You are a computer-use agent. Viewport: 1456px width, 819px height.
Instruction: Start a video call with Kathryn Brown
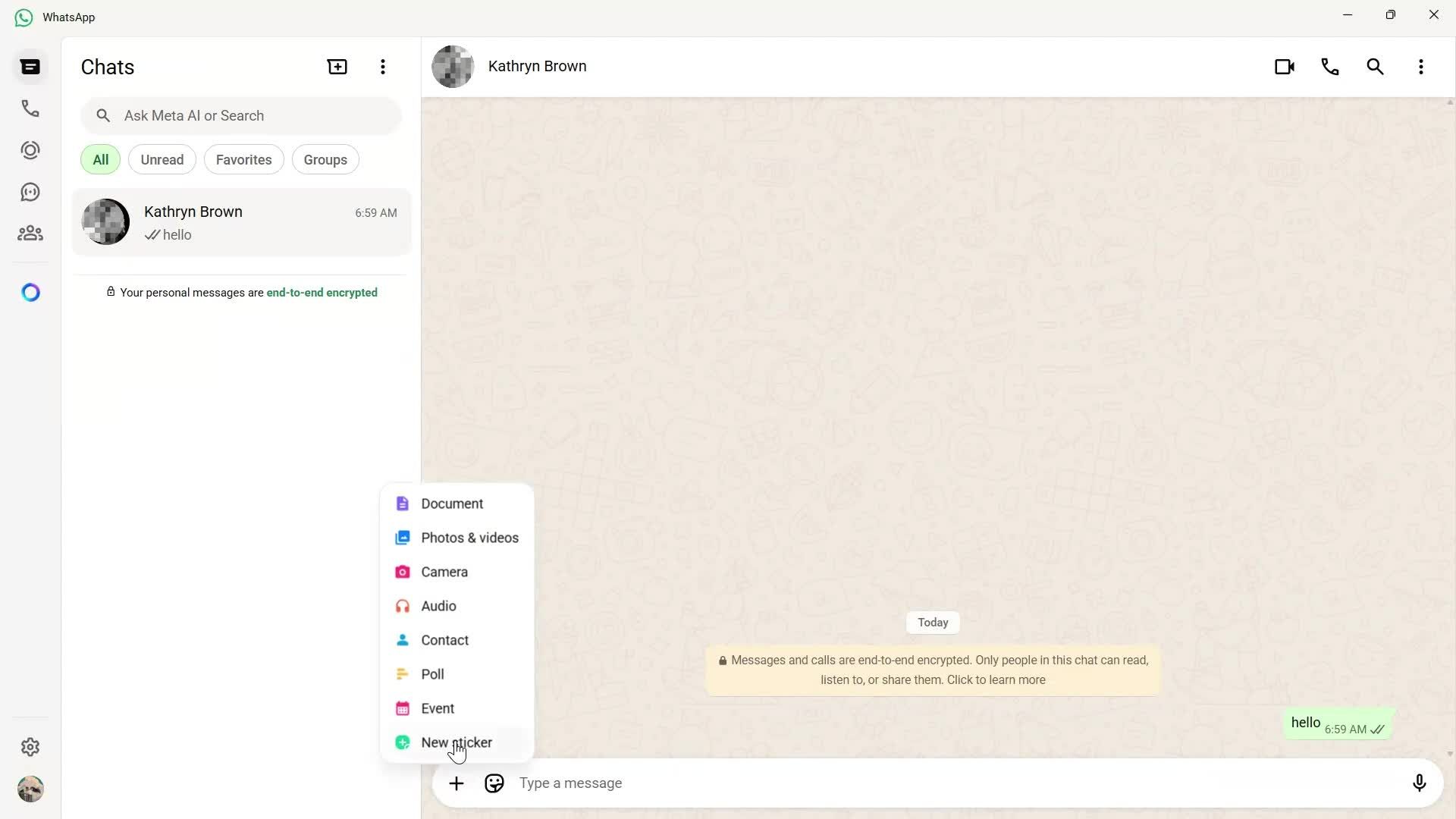1285,67
